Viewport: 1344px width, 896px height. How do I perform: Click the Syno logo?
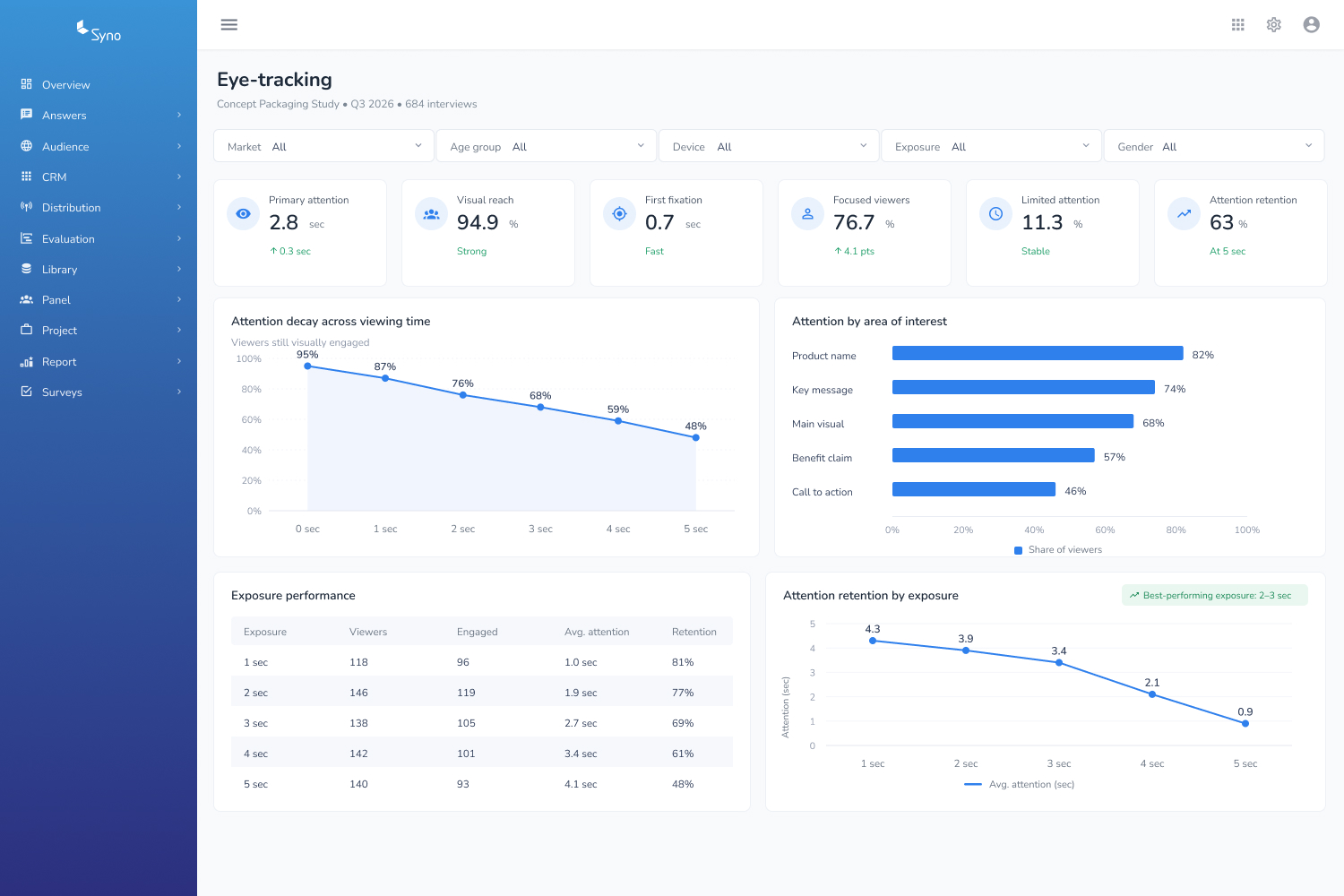point(99,32)
